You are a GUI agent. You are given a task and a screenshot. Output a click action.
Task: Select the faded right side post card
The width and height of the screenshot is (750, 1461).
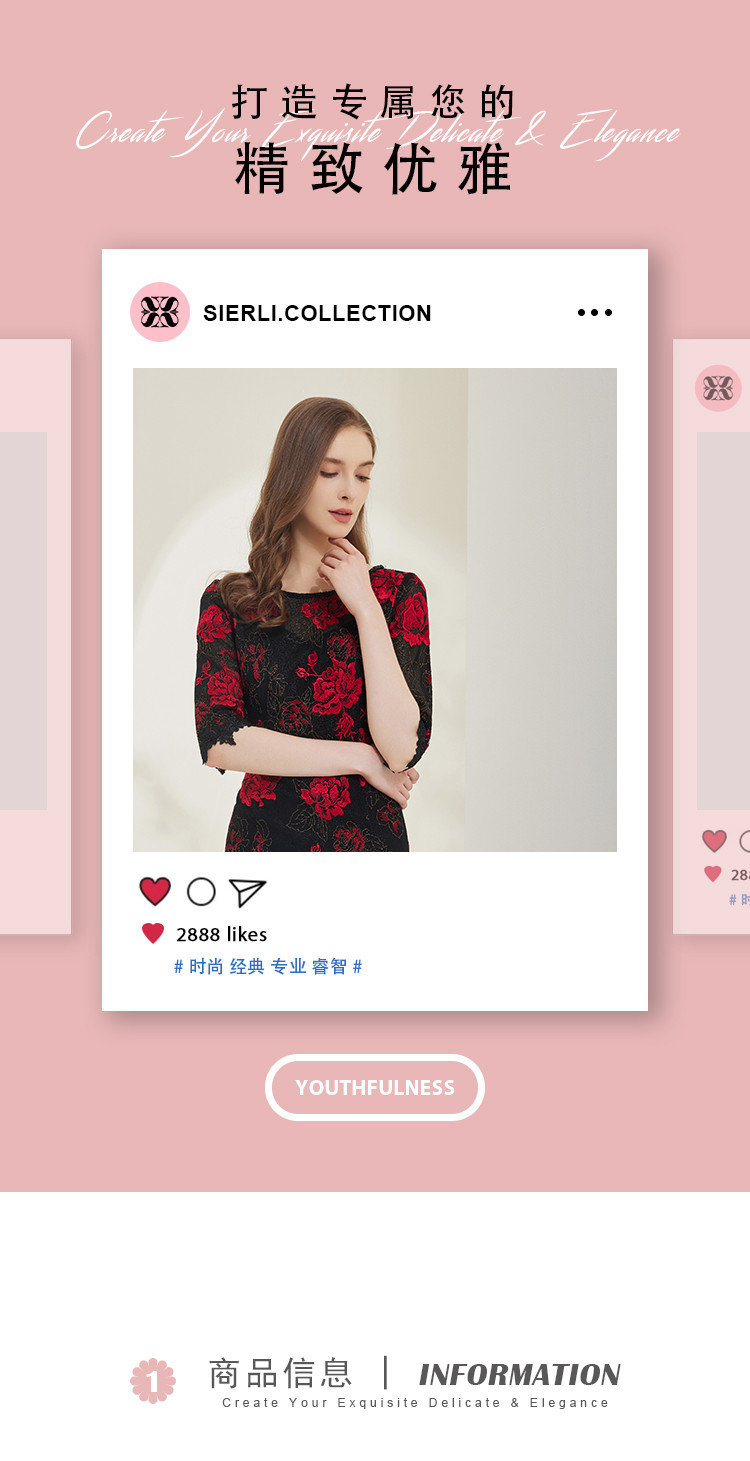coord(712,637)
